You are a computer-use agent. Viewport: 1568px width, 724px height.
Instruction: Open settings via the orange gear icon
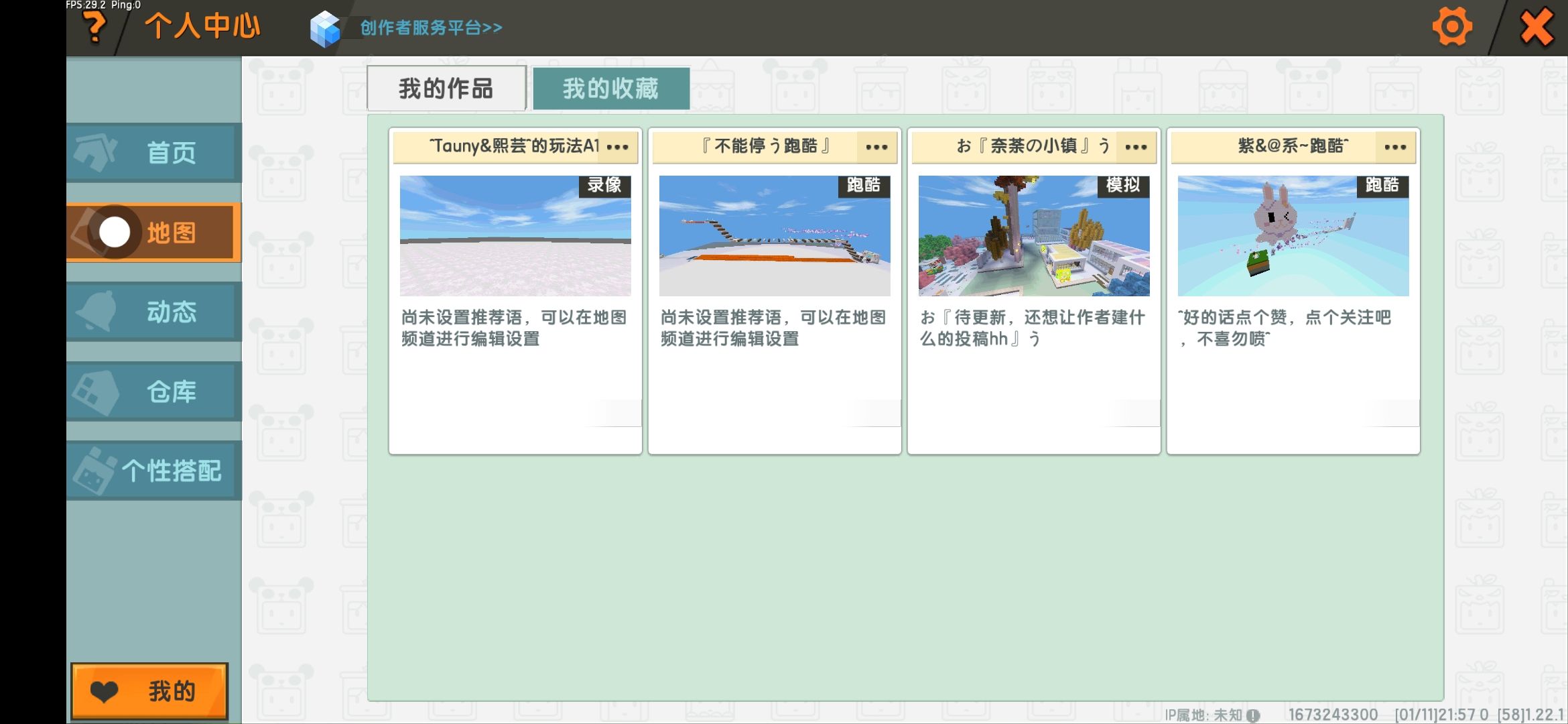click(x=1451, y=27)
